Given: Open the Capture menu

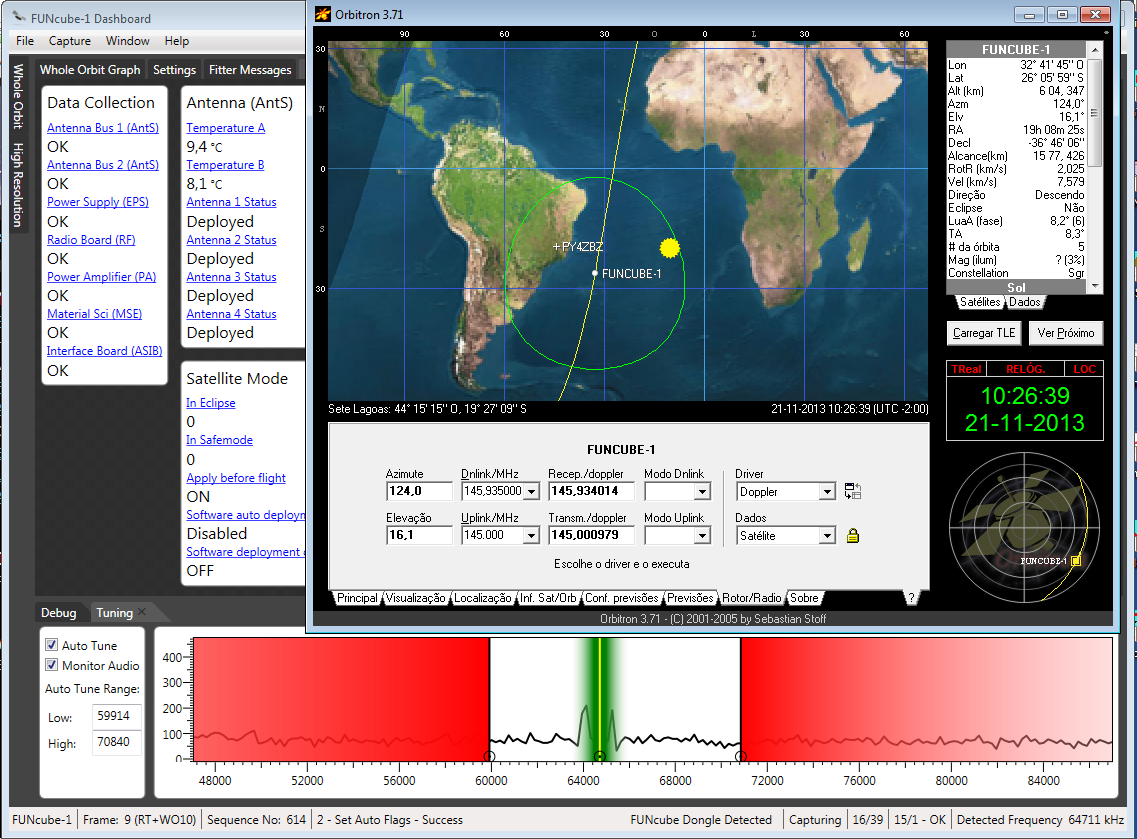Looking at the screenshot, I should click(70, 41).
